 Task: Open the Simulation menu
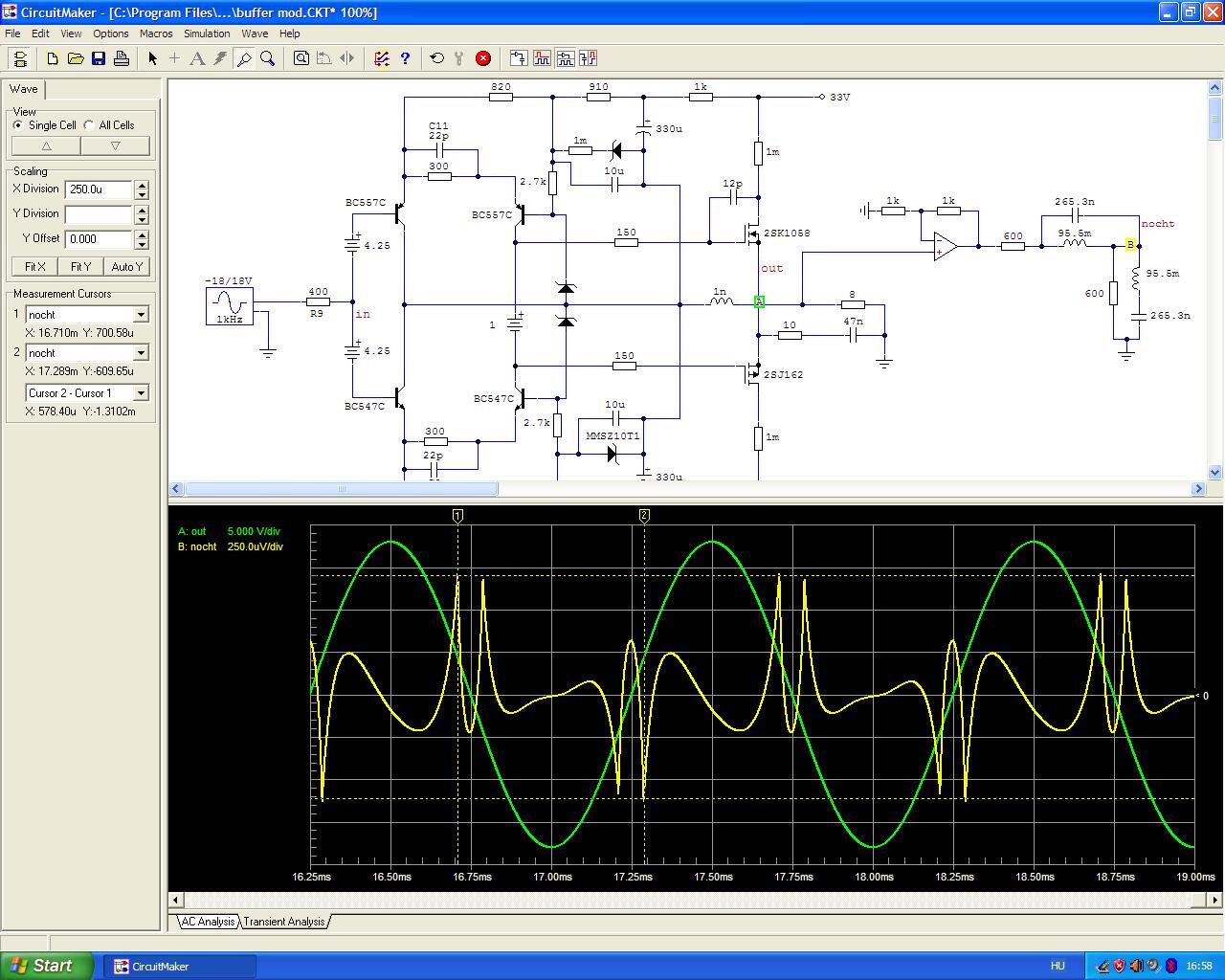(207, 33)
